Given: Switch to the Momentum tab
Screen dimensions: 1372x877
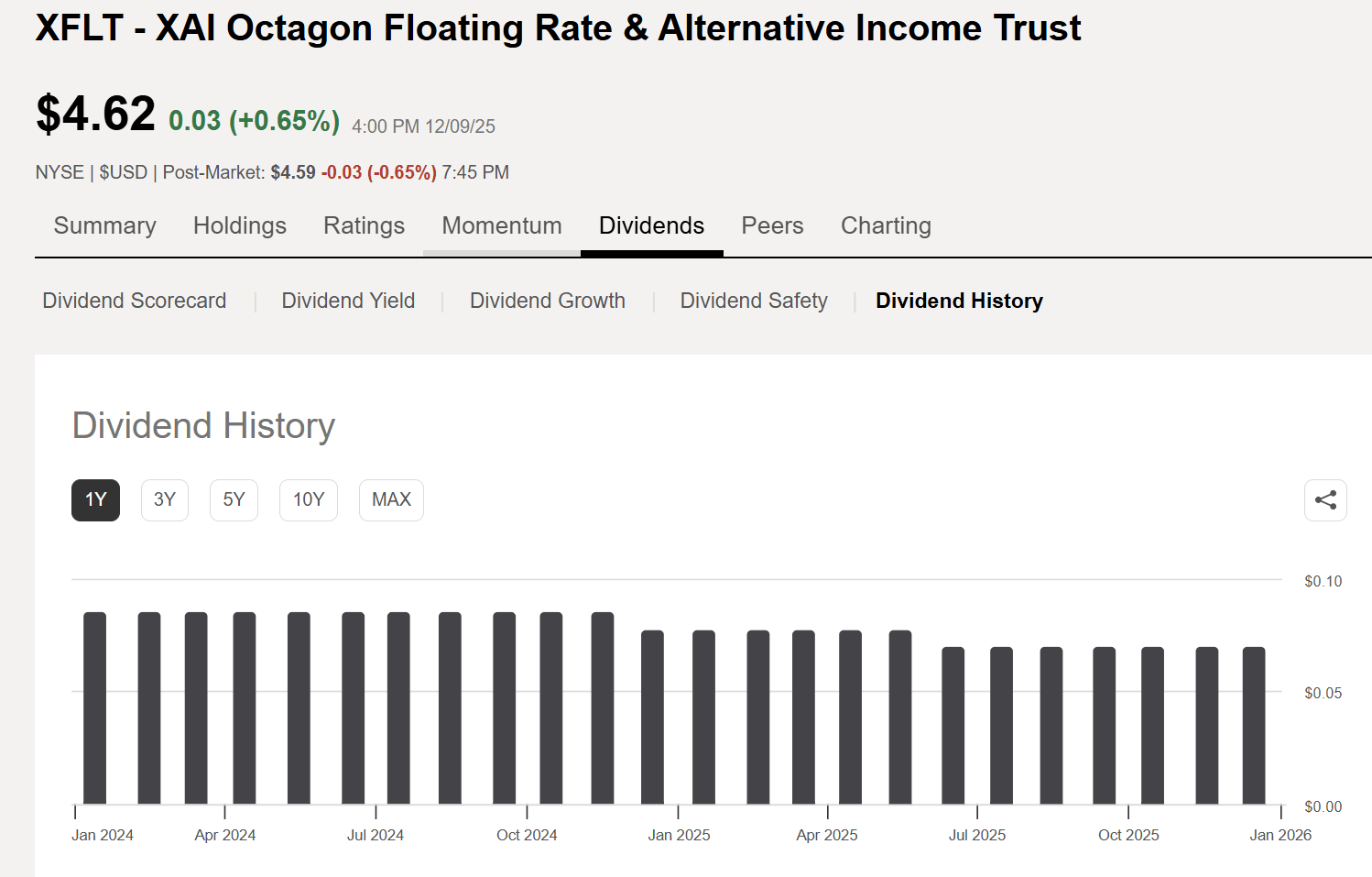Looking at the screenshot, I should pos(501,225).
